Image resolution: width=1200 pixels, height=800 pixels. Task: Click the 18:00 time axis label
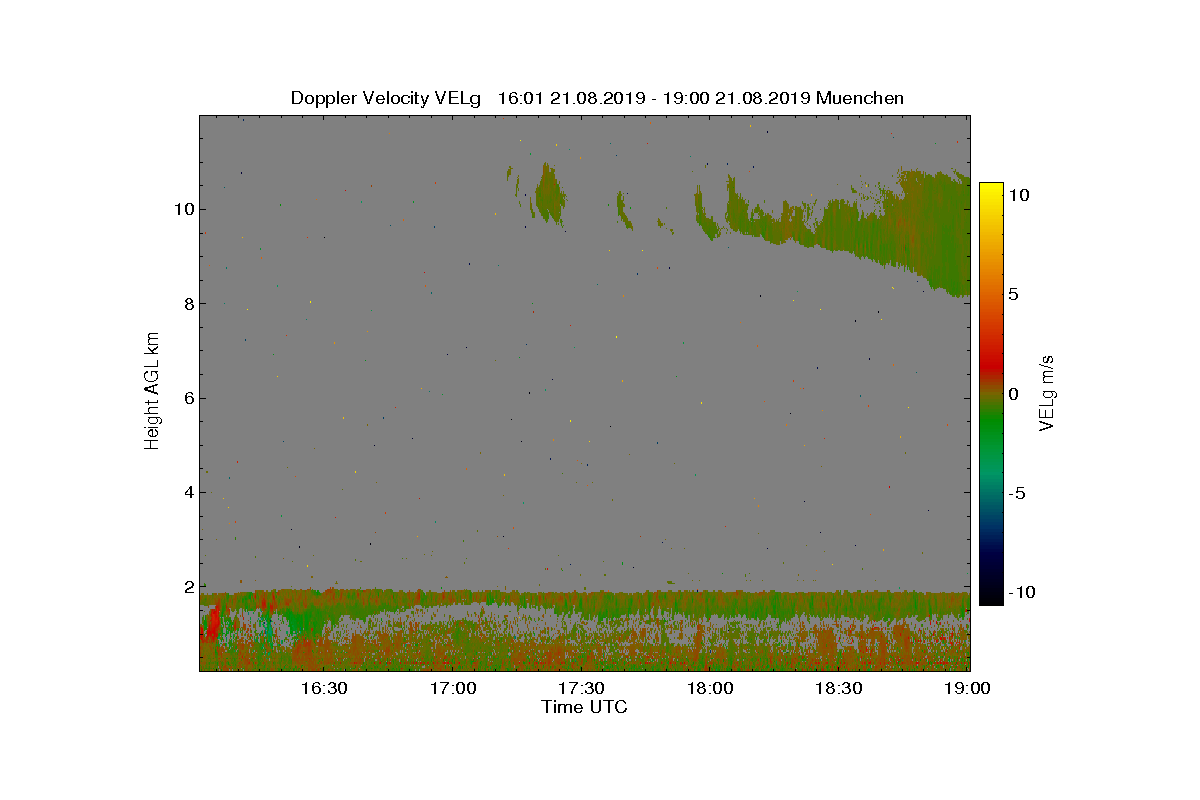[710, 689]
